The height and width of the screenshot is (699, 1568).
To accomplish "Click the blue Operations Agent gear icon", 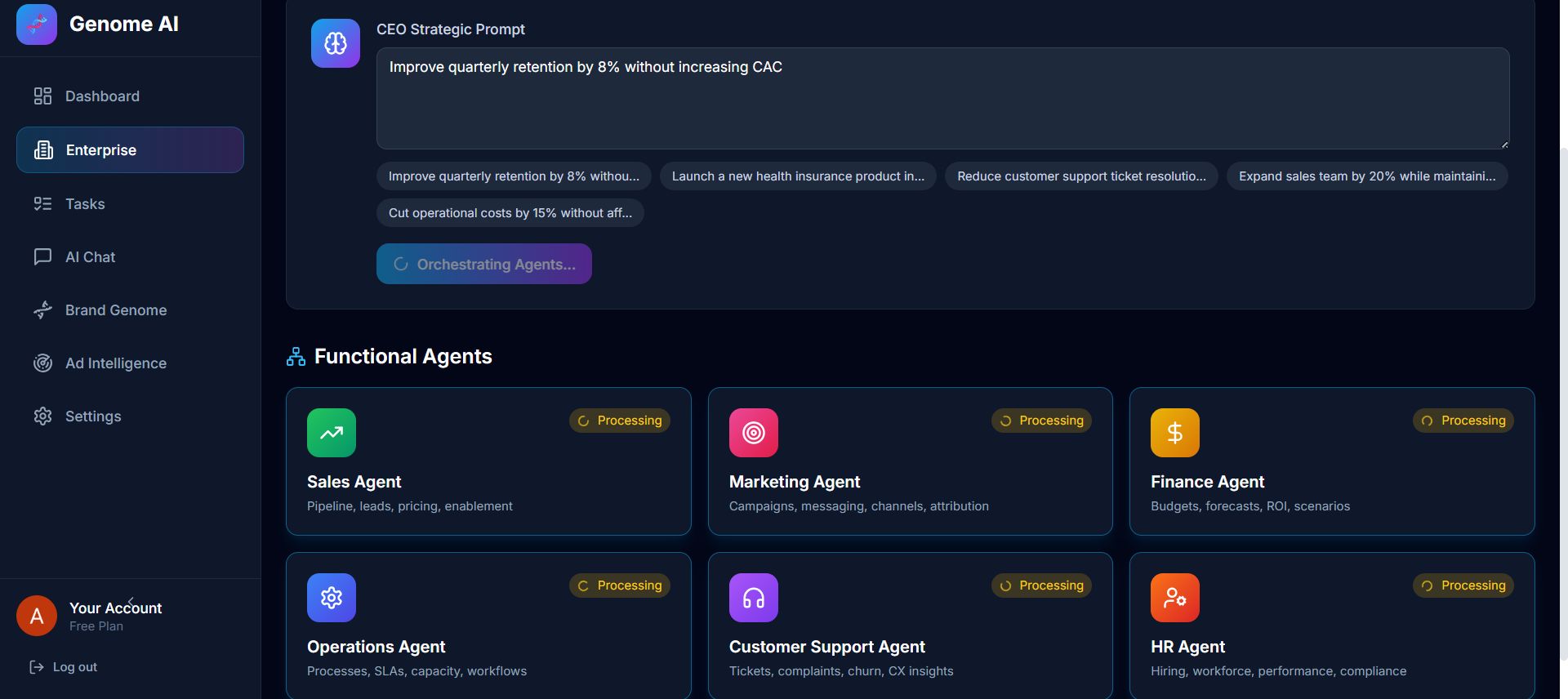I will pos(332,598).
